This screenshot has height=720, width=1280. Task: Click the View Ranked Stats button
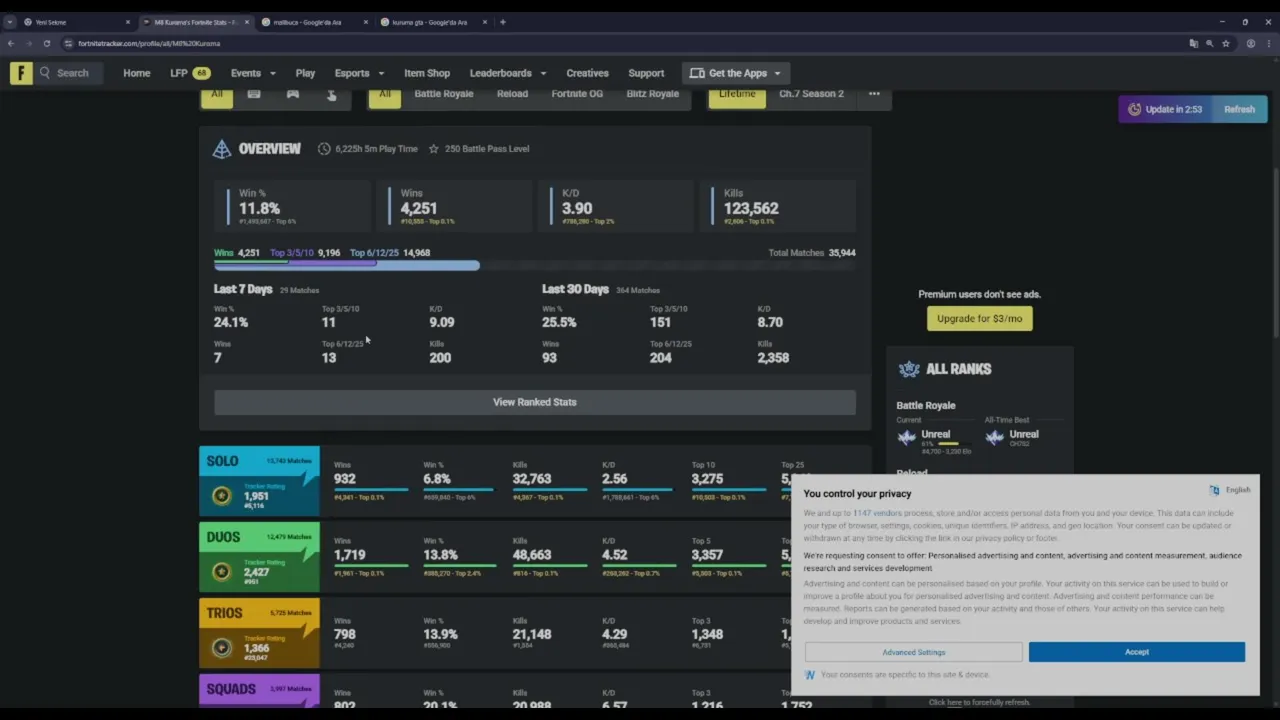[x=535, y=402]
